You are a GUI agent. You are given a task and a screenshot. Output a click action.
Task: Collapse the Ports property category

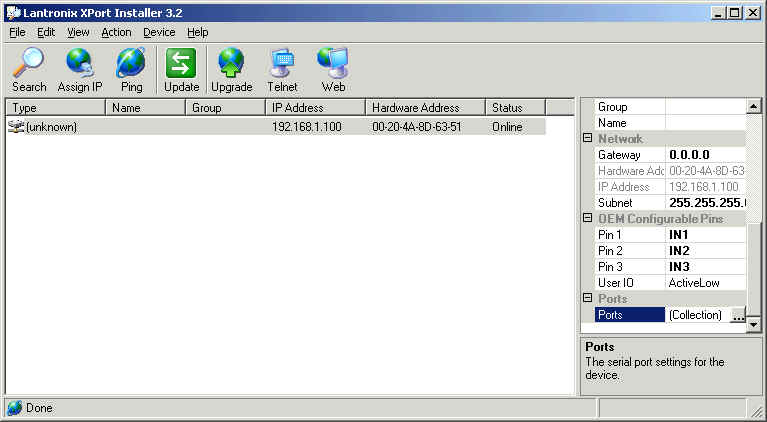588,298
